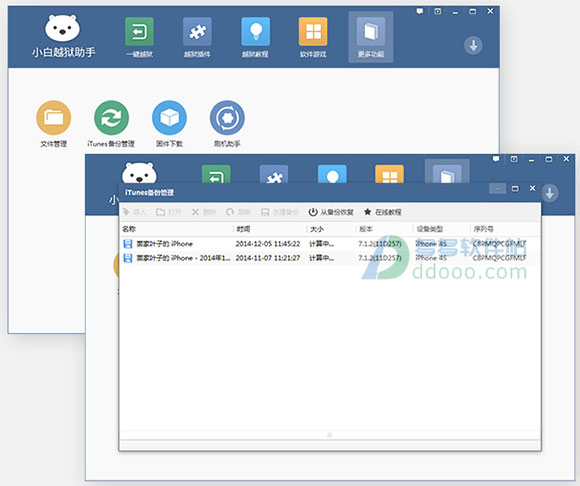Click feedback speech-bubble icon in front window
The width and height of the screenshot is (580, 486).
(496, 159)
